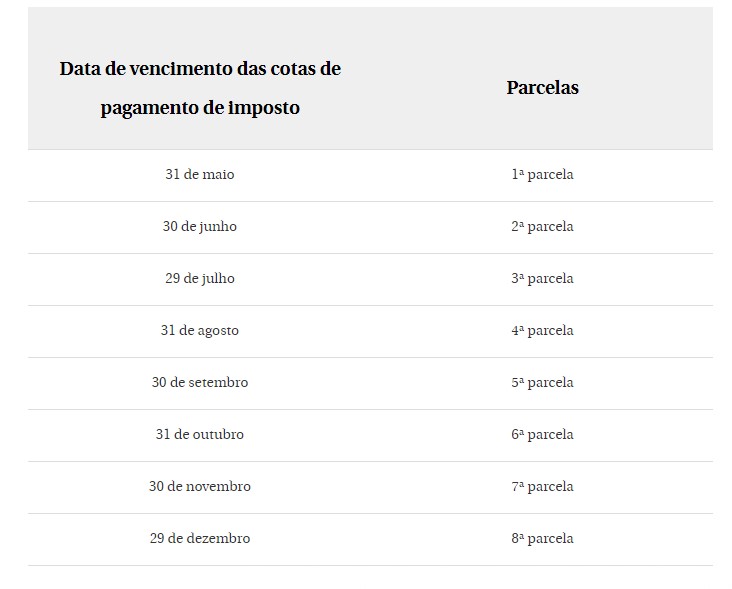Click the '1ª parcela' cell
732x589 pixels.
(x=542, y=175)
